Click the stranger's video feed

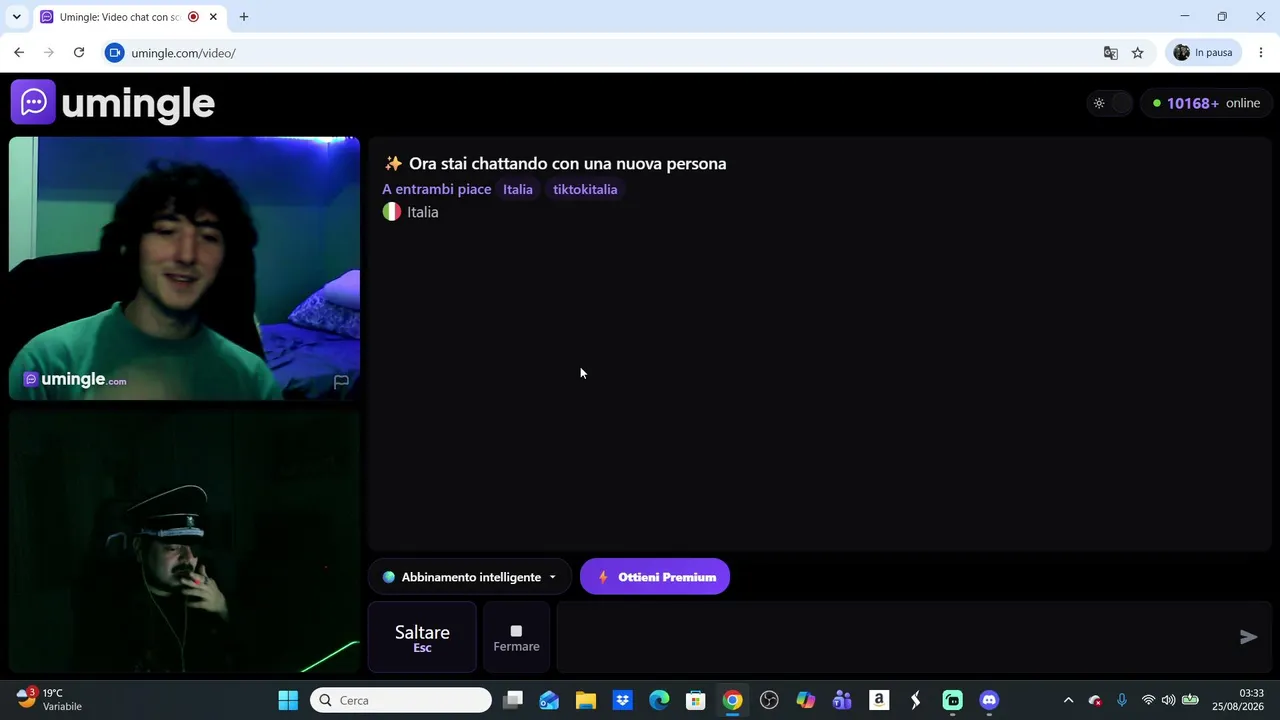(184, 268)
